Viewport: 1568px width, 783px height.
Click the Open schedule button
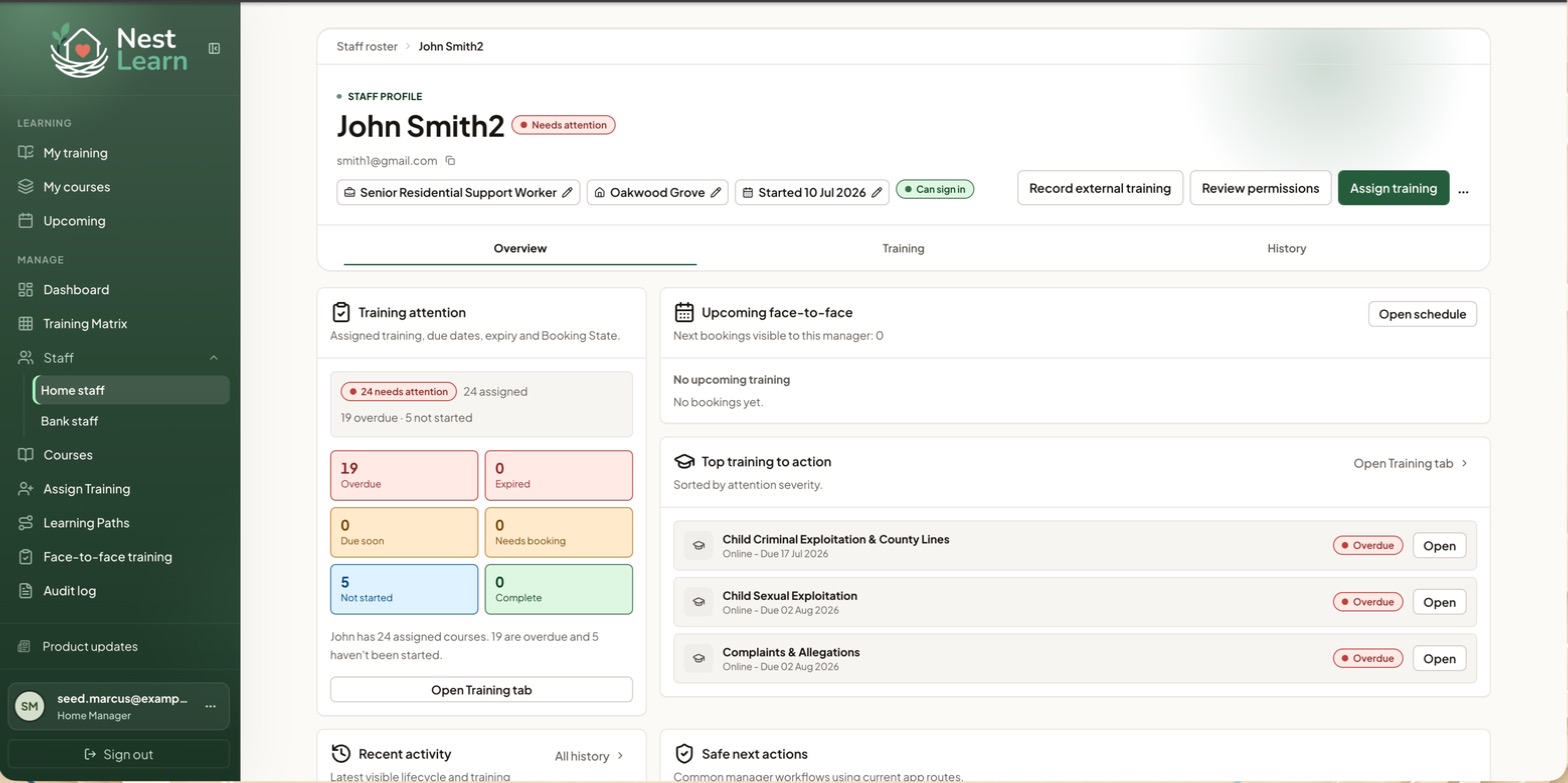pyautogui.click(x=1422, y=314)
